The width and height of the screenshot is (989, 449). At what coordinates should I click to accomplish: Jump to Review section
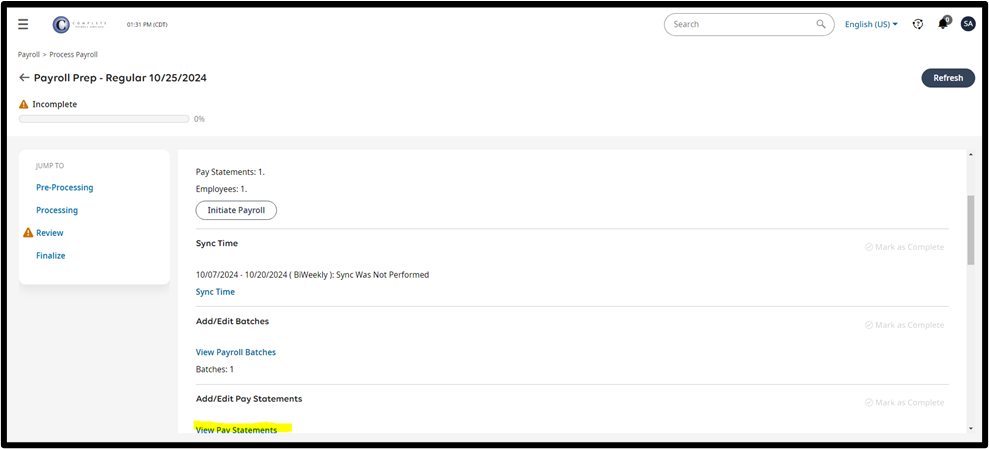point(50,233)
